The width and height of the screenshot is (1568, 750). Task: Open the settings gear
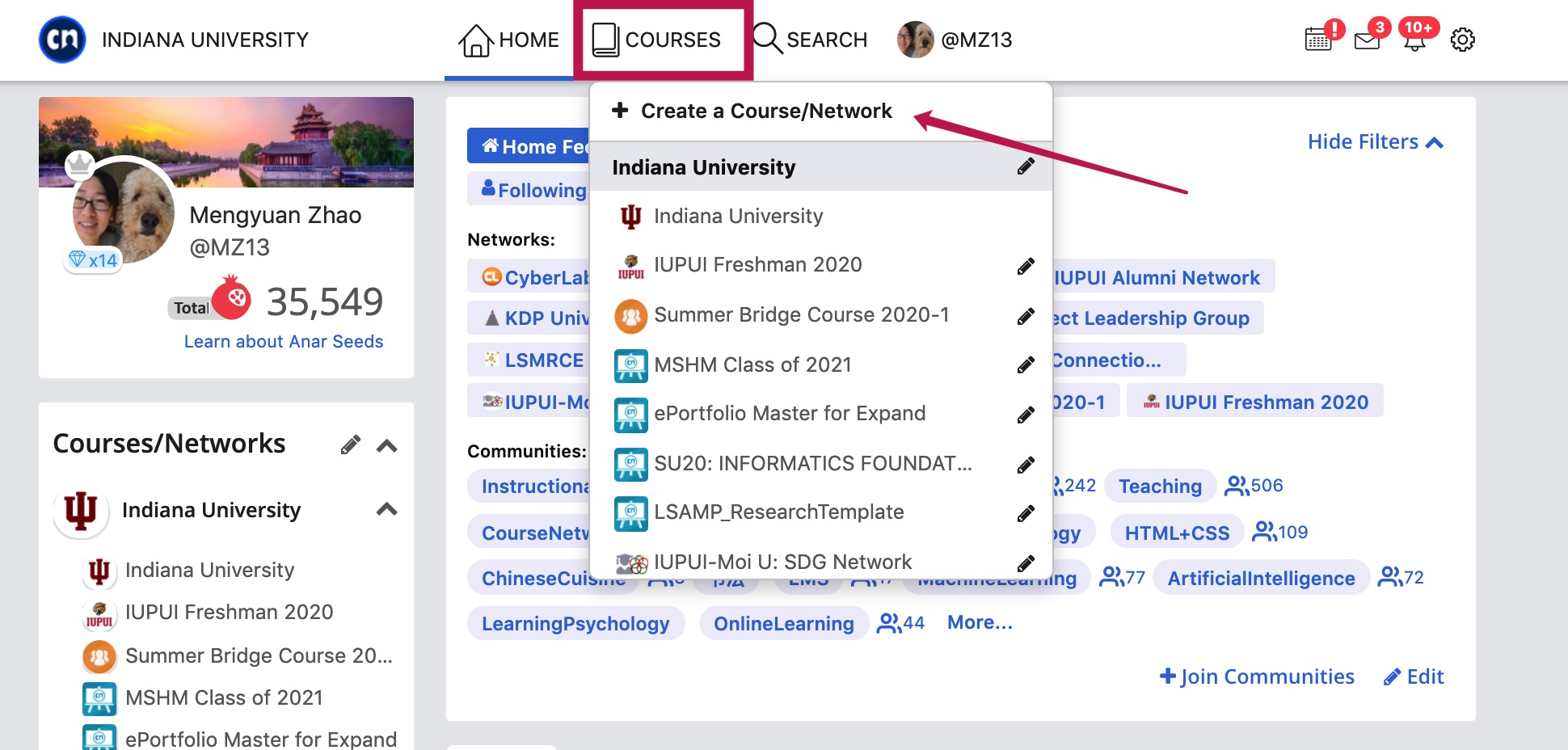click(1463, 38)
